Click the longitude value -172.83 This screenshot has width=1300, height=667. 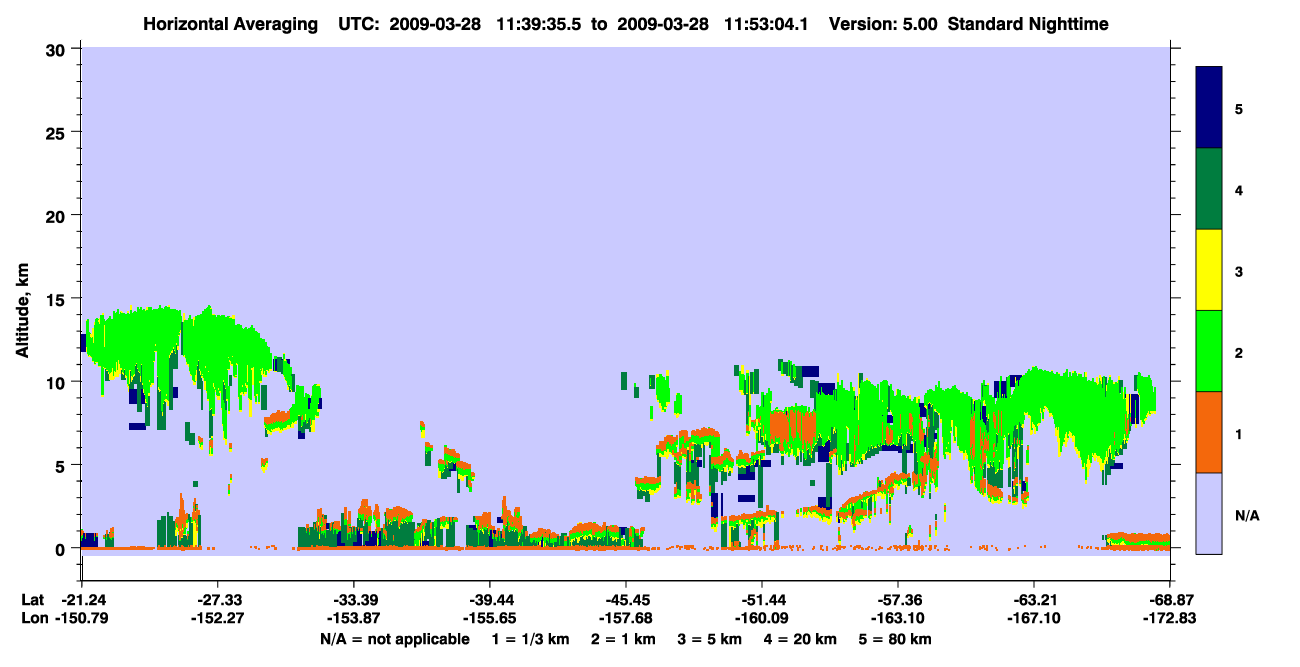click(x=1169, y=619)
